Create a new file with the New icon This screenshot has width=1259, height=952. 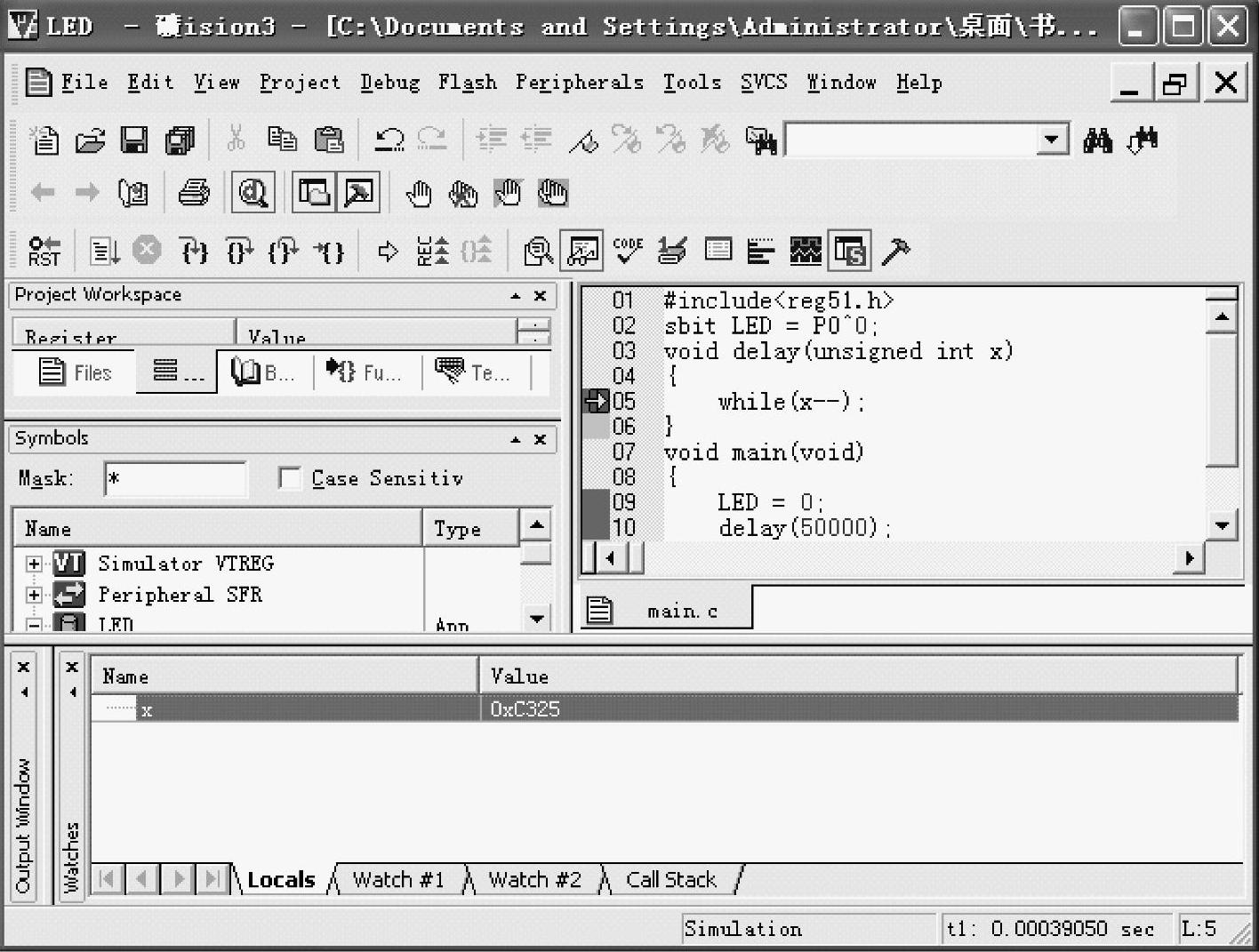(x=44, y=140)
